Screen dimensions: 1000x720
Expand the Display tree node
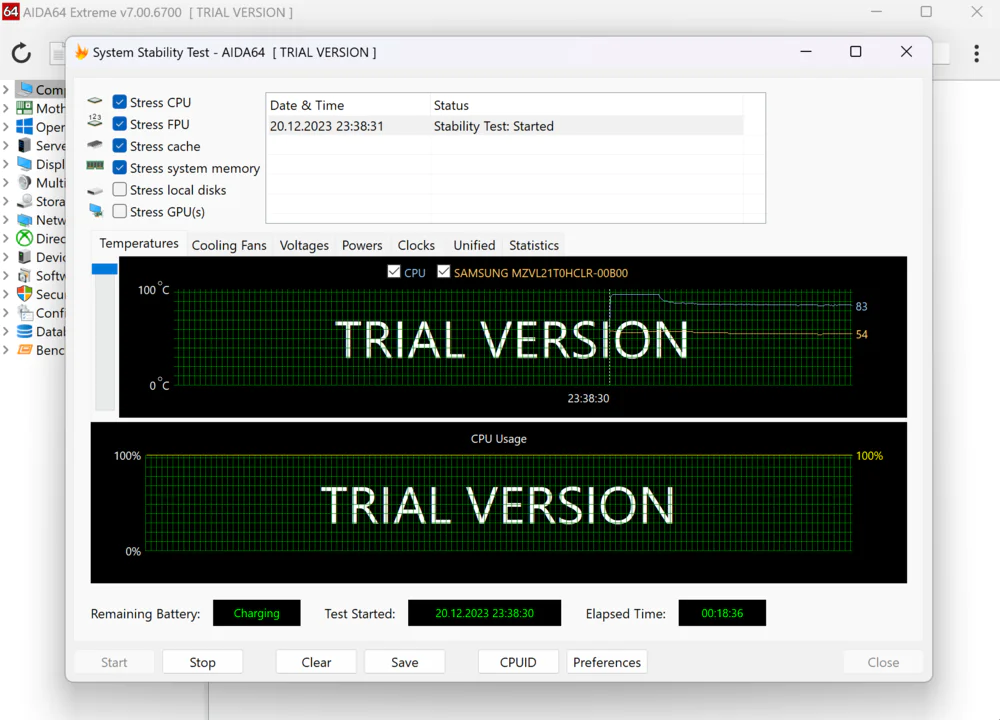[x=6, y=164]
